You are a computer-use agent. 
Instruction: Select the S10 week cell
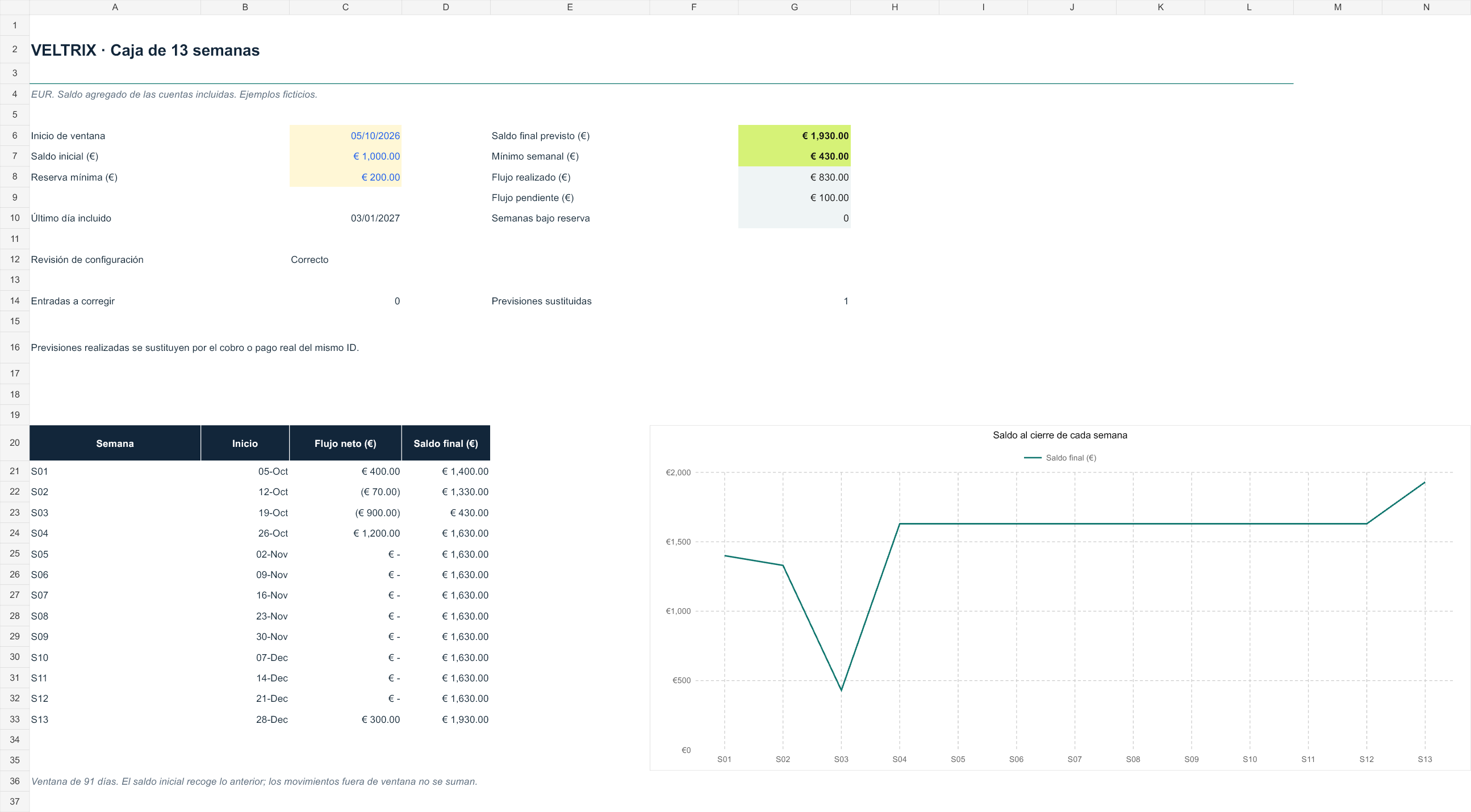(115, 657)
